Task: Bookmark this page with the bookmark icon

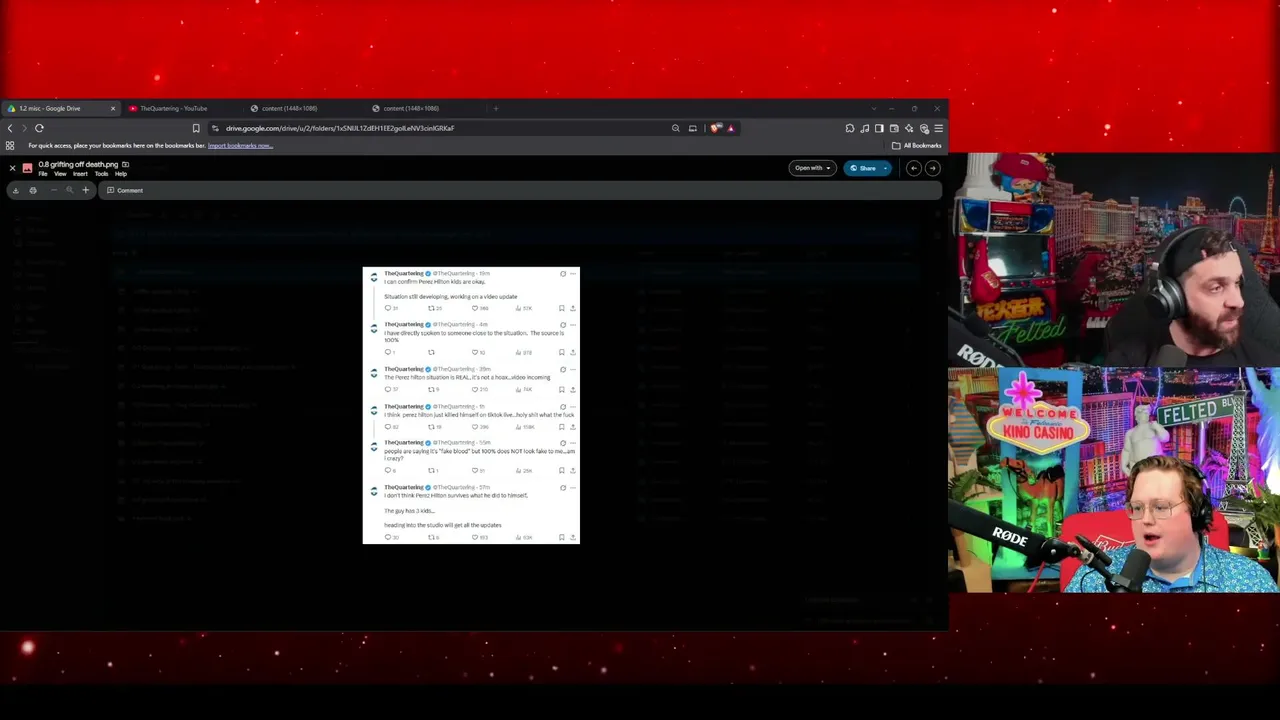Action: (x=196, y=128)
